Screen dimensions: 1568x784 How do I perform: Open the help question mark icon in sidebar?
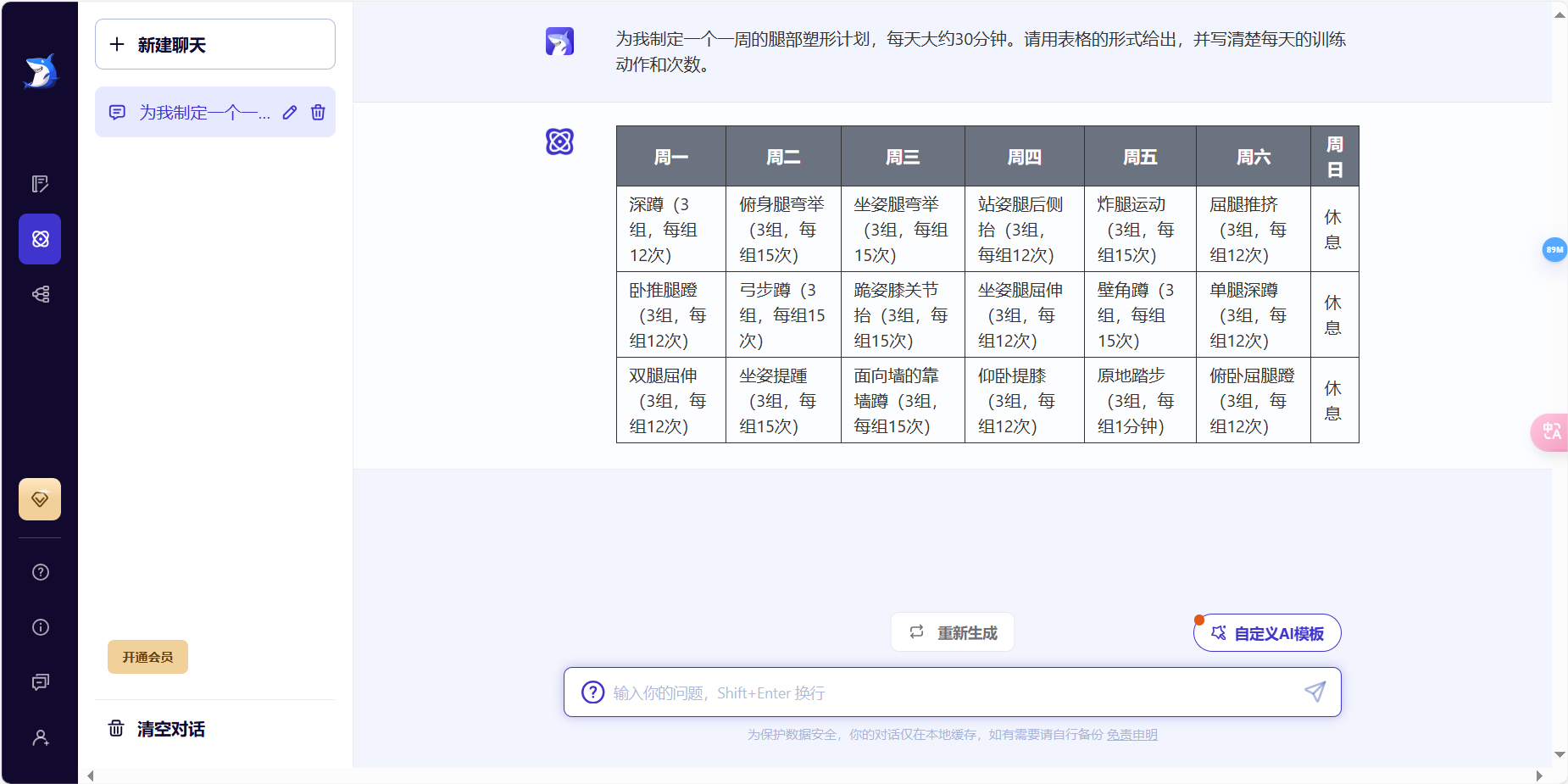39,572
